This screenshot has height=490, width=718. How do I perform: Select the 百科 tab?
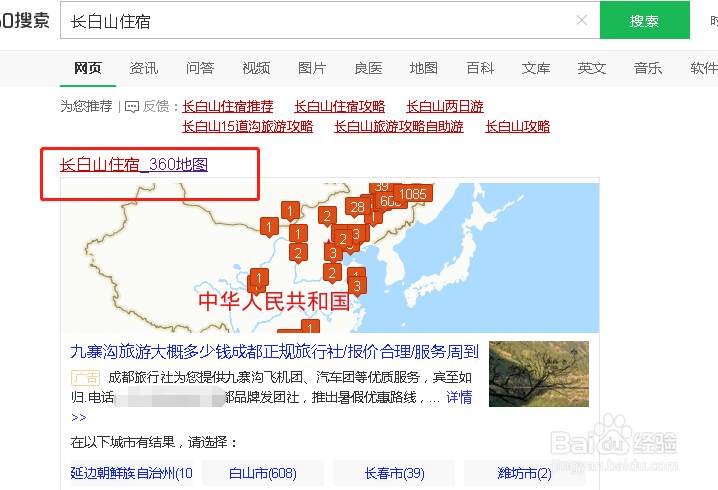(x=480, y=68)
